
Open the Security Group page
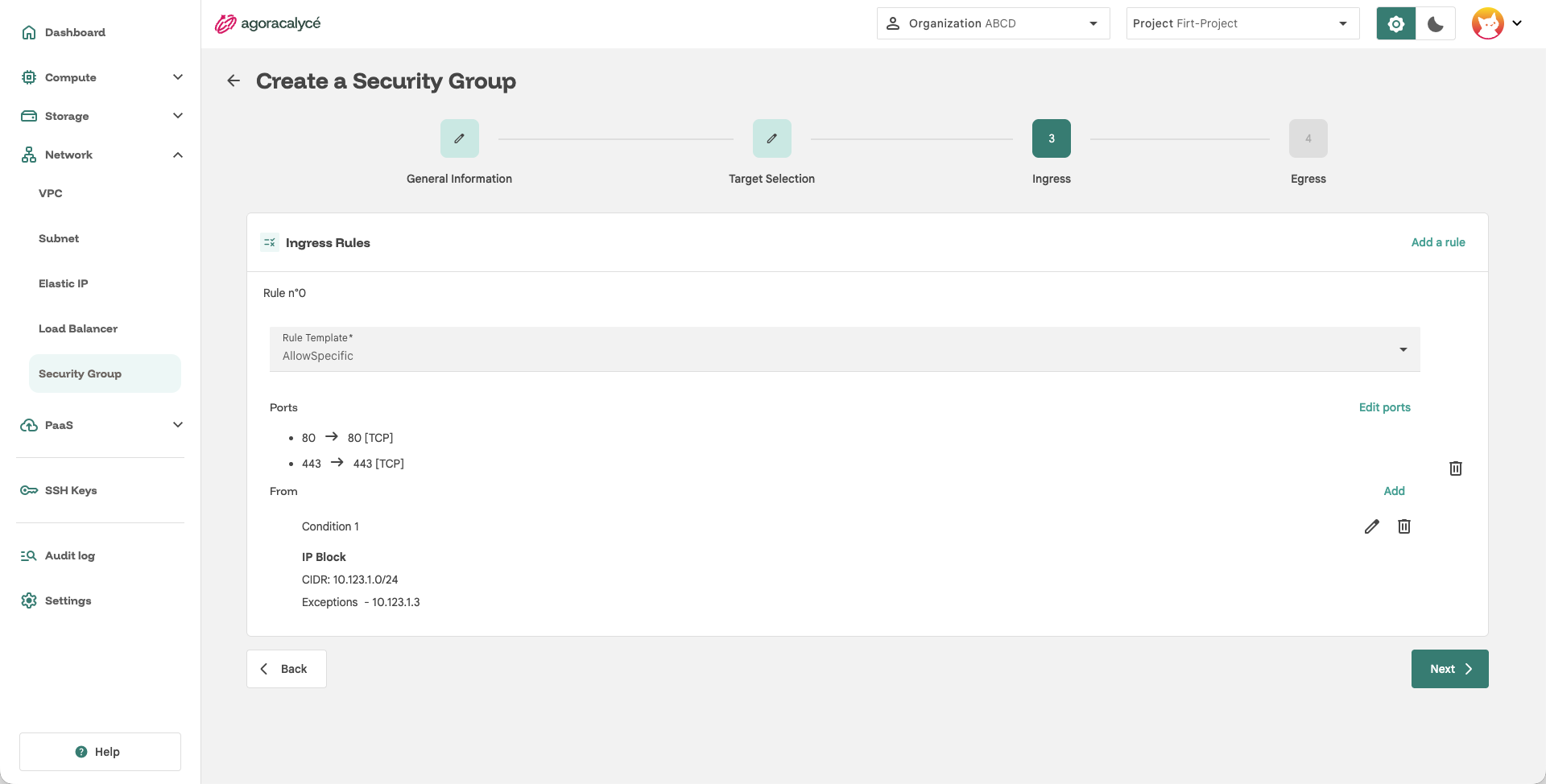coord(105,373)
